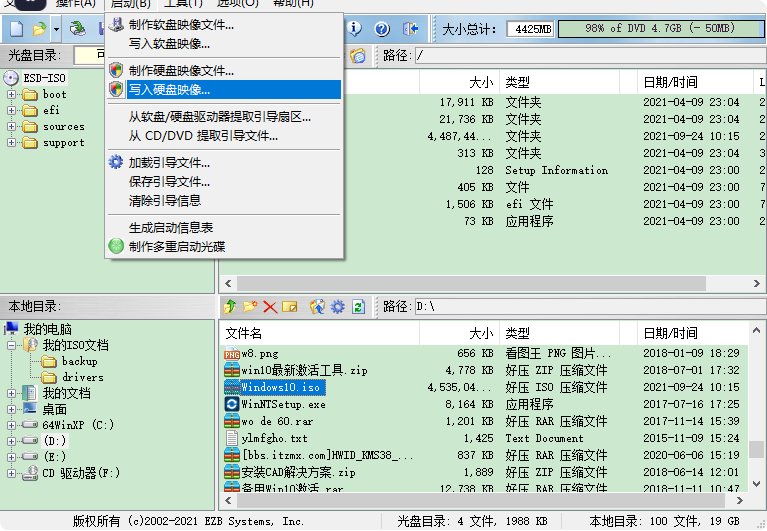The width and height of the screenshot is (767, 531).
Task: Click the red X delete icon
Action: [x=270, y=306]
